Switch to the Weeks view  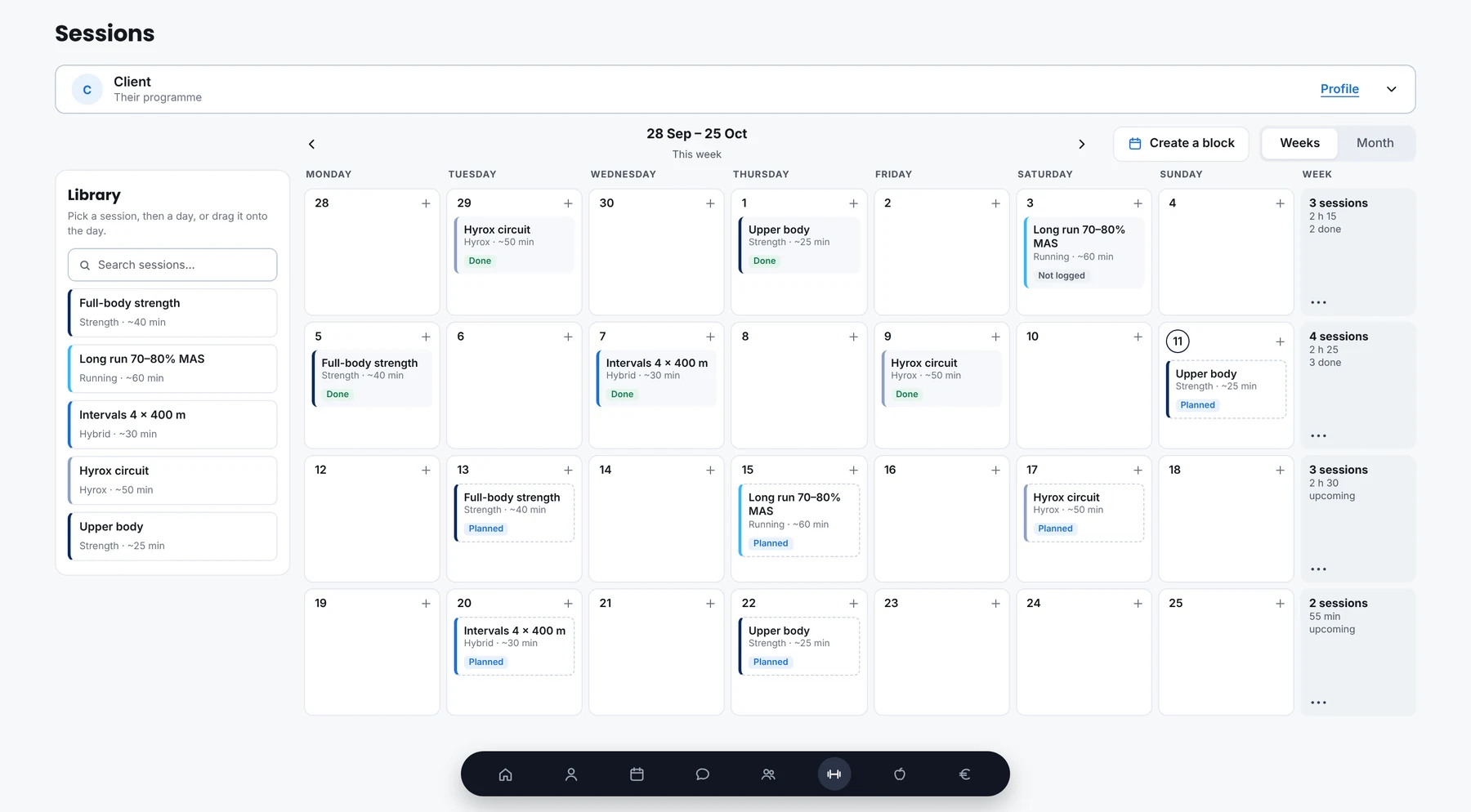coord(1299,143)
